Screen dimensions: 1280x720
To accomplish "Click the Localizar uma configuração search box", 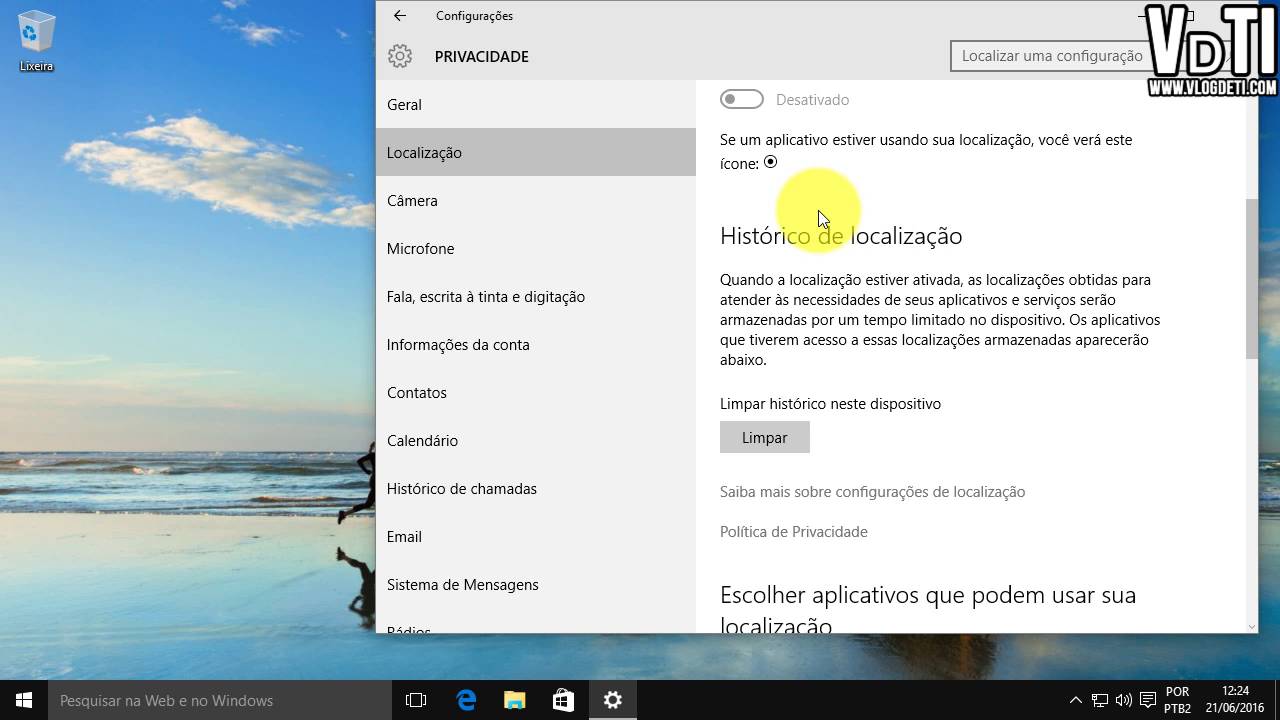I will point(1055,56).
